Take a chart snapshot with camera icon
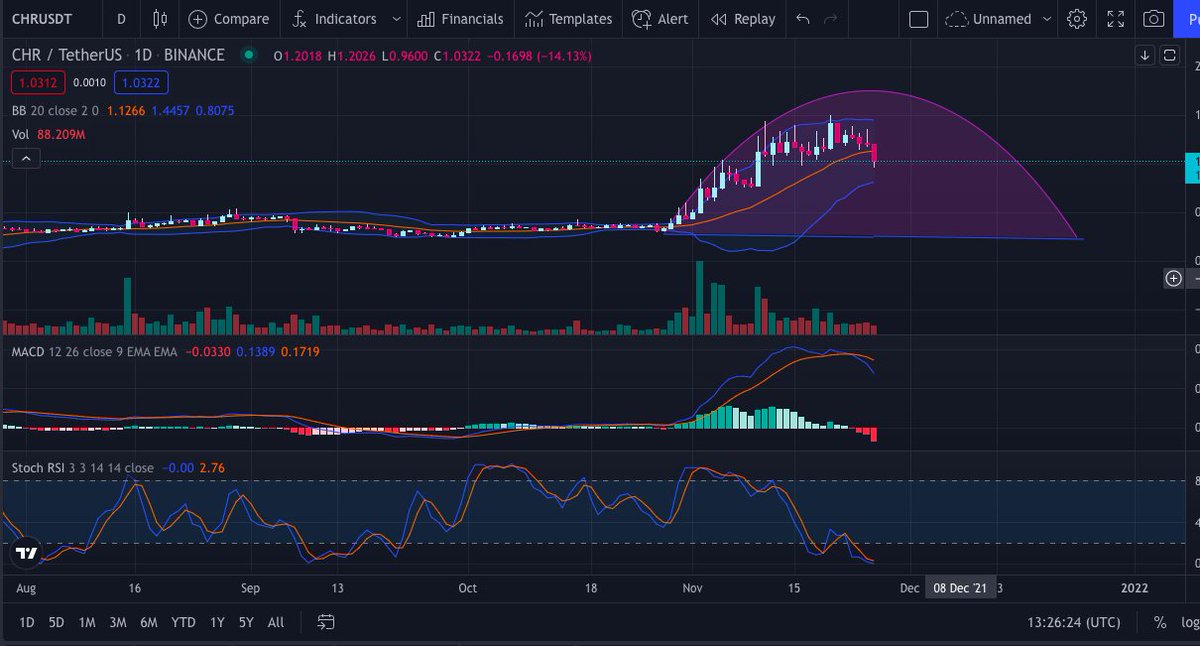Screen dimensions: 1200x646 click(1154, 19)
